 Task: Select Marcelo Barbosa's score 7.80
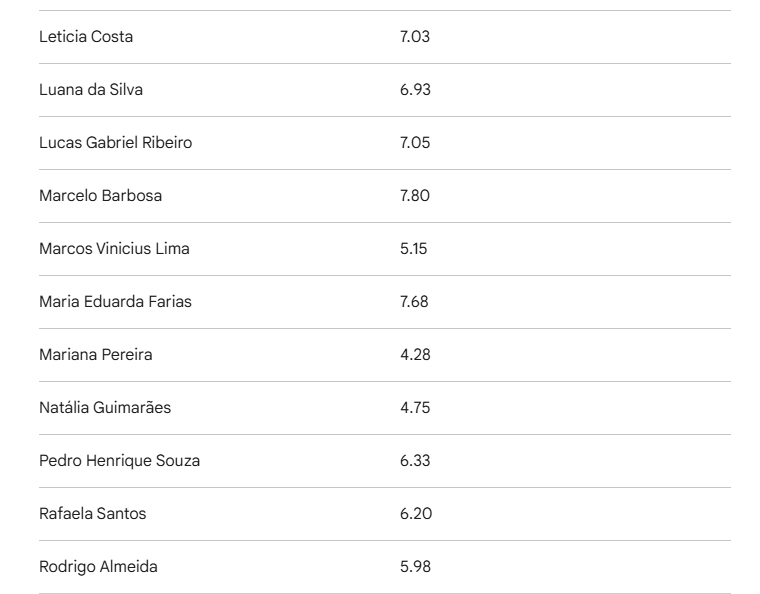415,196
